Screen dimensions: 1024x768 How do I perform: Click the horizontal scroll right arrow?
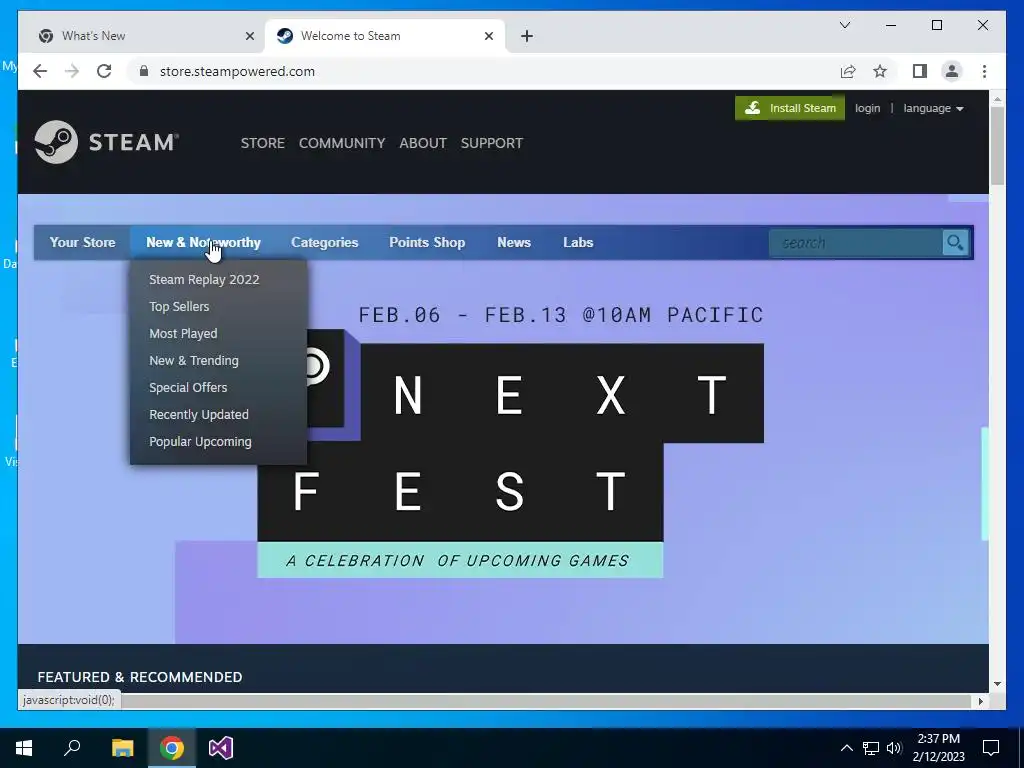[x=980, y=701]
